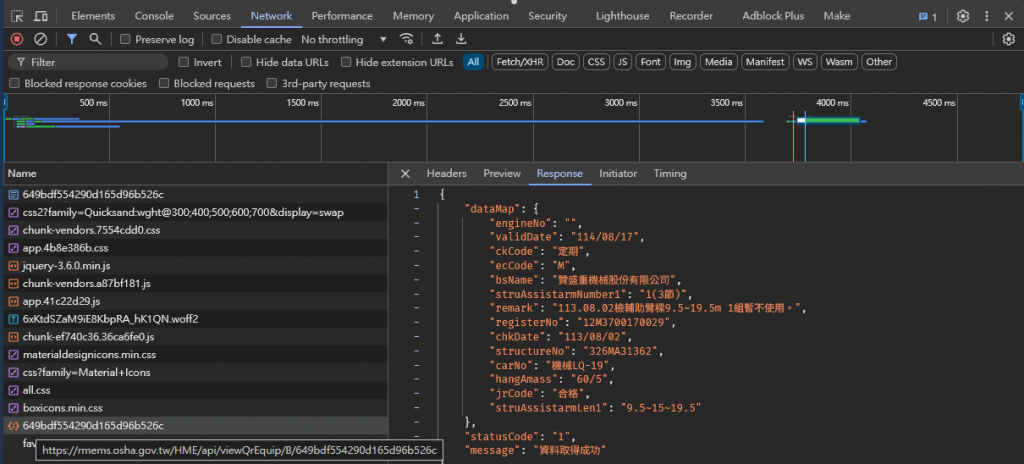Tick the Hide data URLs checkbox

click(246, 62)
